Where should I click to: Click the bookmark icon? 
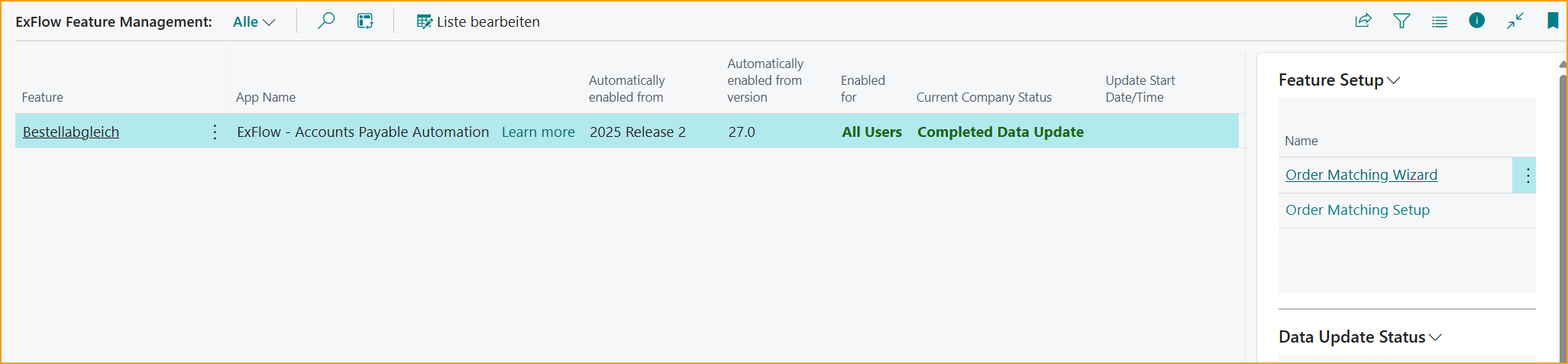click(x=1553, y=21)
